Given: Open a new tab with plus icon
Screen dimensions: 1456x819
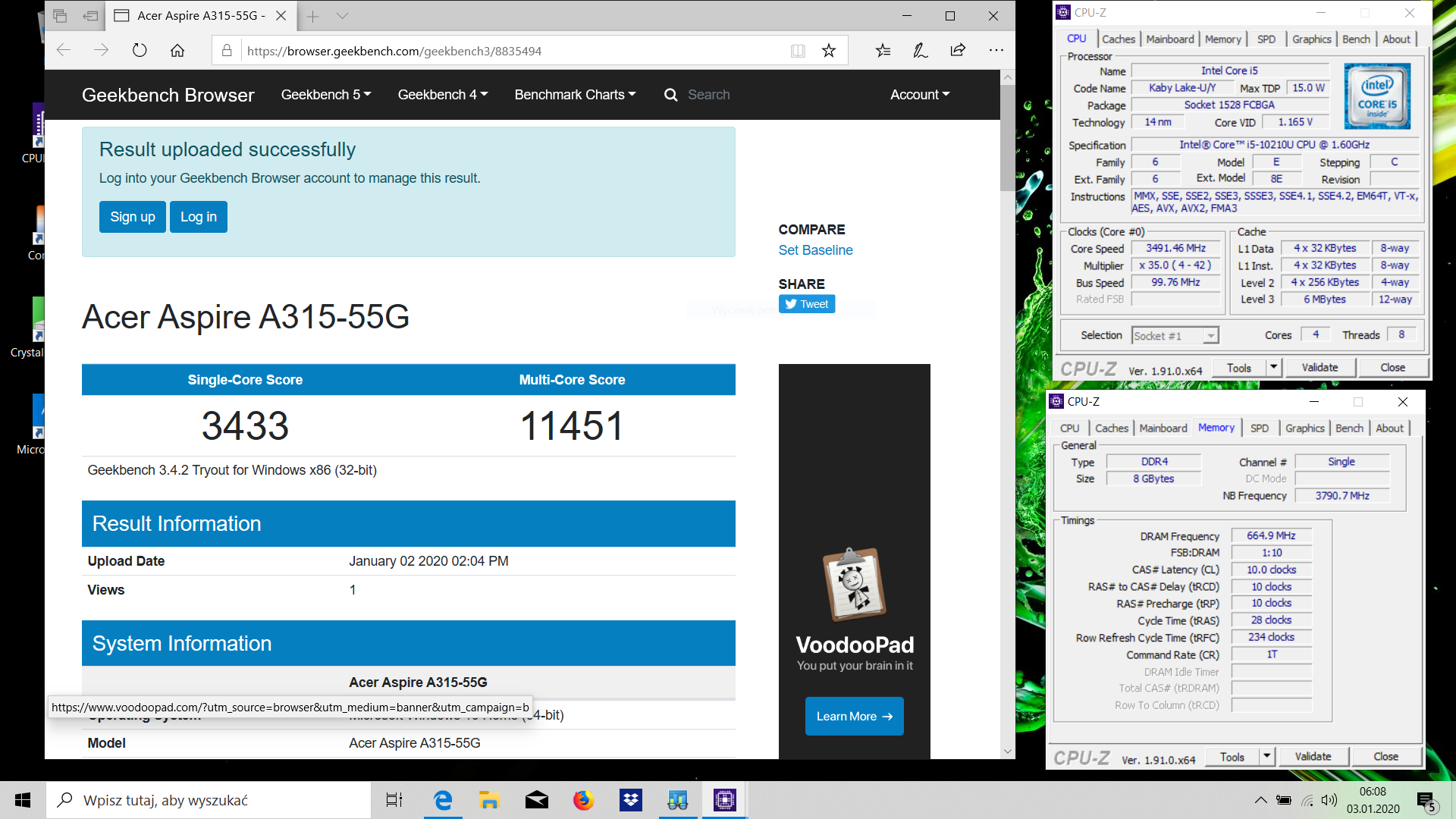Looking at the screenshot, I should pos(312,16).
